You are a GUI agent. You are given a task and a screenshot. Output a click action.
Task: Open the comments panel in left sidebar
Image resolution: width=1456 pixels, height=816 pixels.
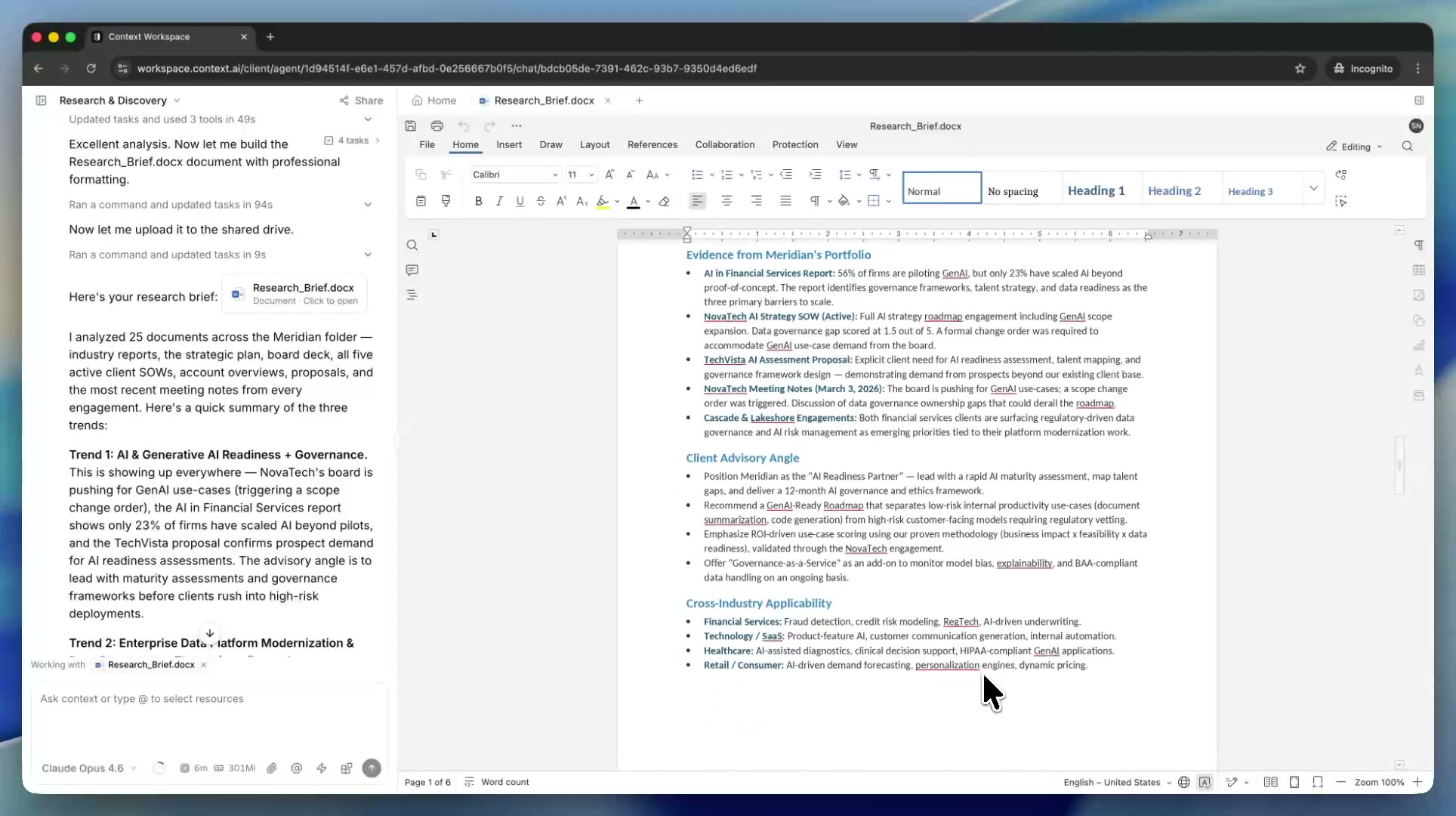[x=412, y=270]
